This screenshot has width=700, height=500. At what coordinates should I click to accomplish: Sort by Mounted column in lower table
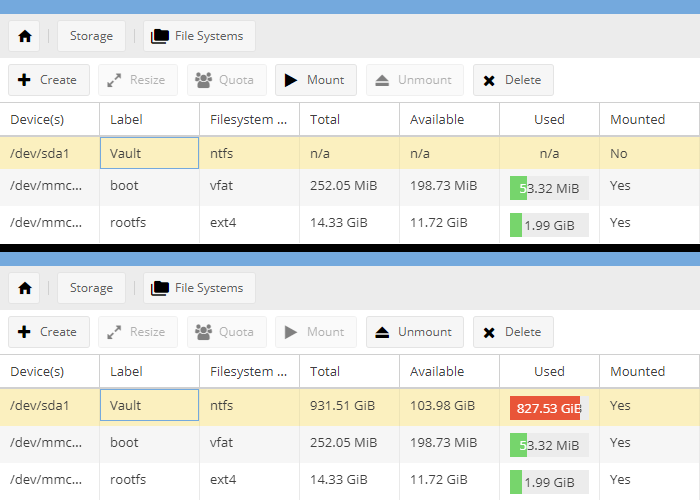click(650, 372)
